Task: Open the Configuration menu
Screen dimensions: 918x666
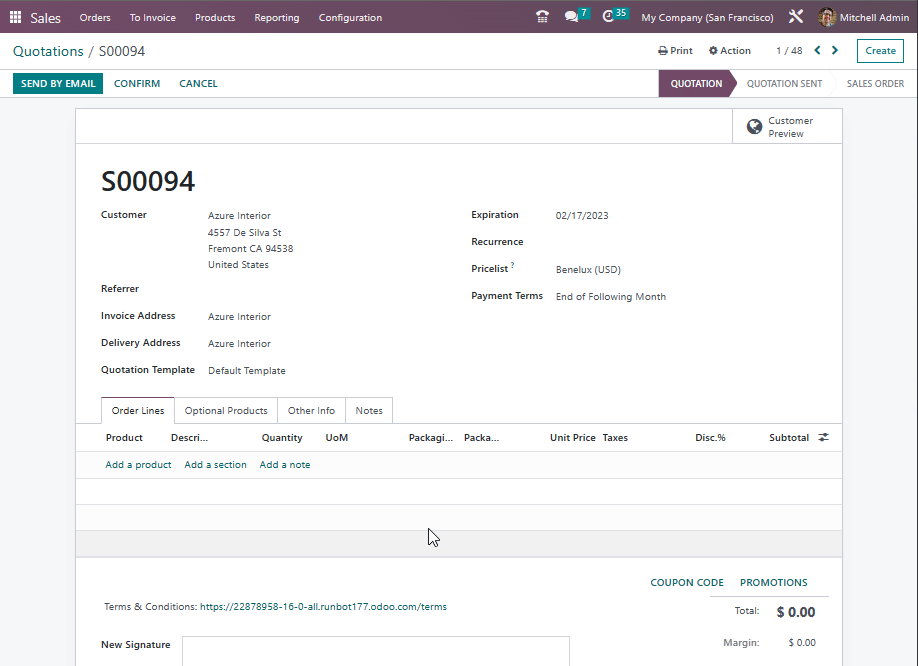Action: tap(350, 18)
